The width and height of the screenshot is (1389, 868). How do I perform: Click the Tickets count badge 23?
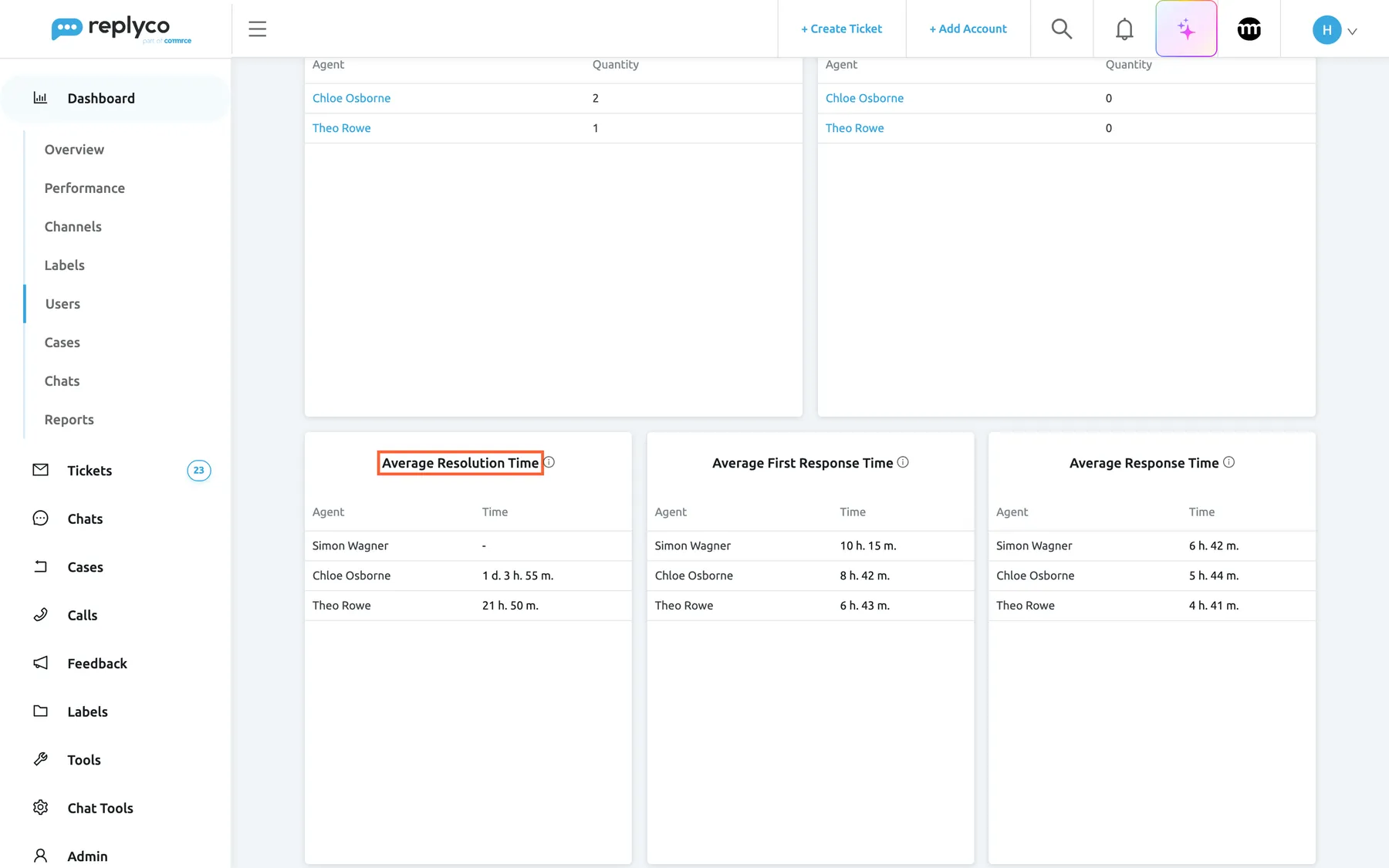199,470
